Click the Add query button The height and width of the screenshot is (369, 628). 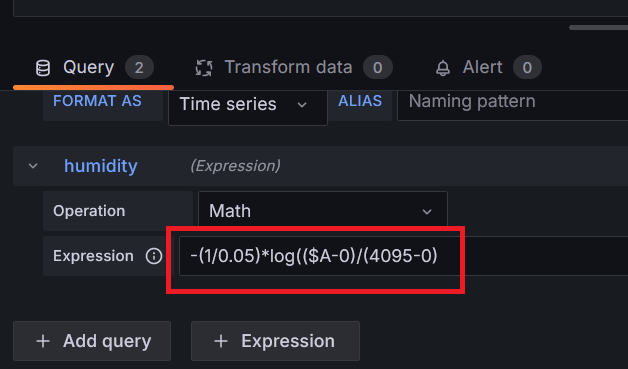(x=92, y=341)
